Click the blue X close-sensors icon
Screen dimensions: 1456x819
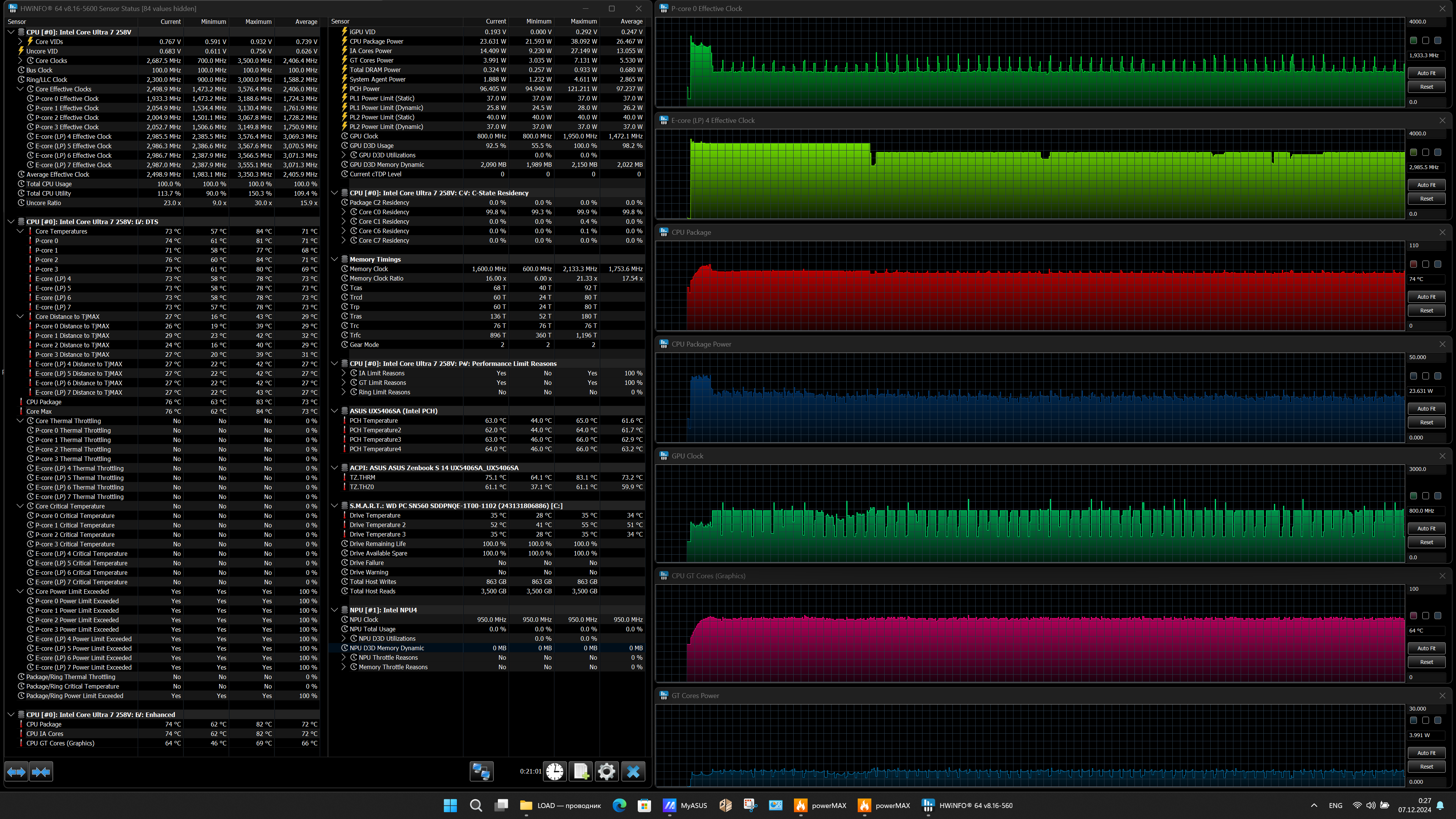point(633,772)
